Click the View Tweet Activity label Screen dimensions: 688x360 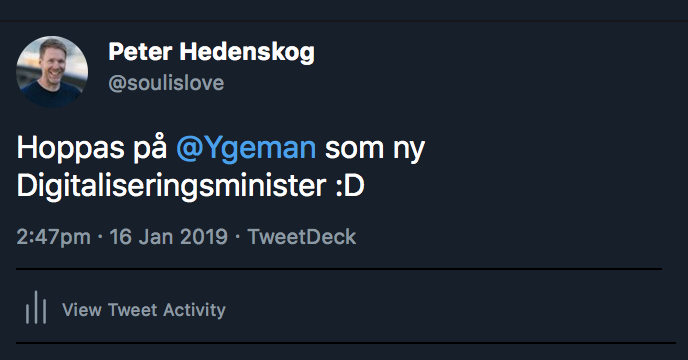pos(143,310)
